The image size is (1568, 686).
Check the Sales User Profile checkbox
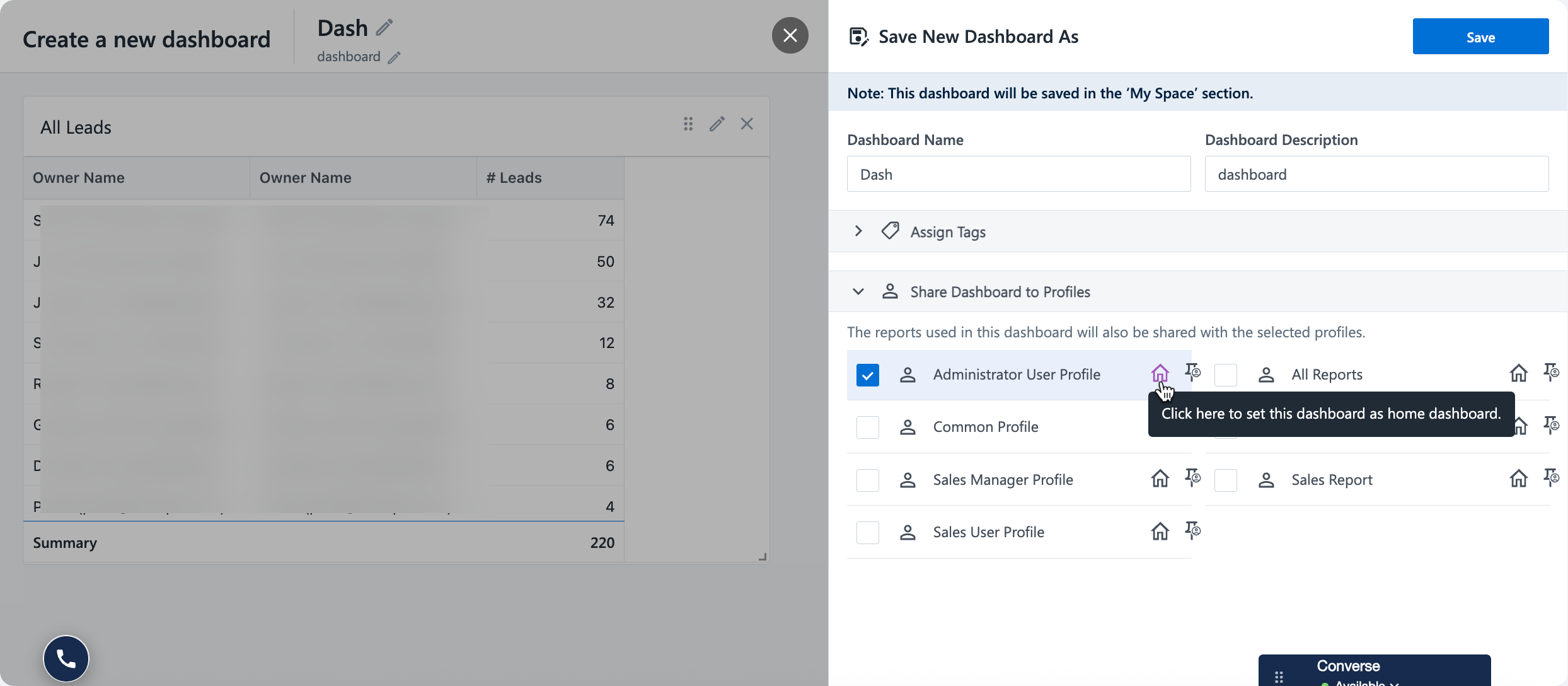click(x=868, y=532)
